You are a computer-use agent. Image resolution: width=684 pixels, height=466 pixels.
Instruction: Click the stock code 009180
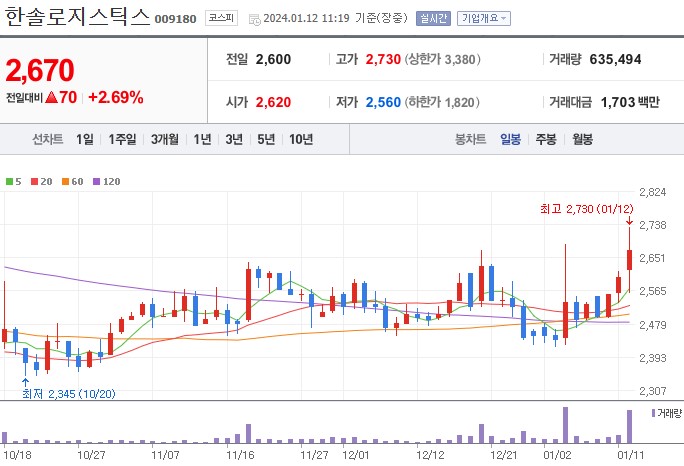point(175,19)
